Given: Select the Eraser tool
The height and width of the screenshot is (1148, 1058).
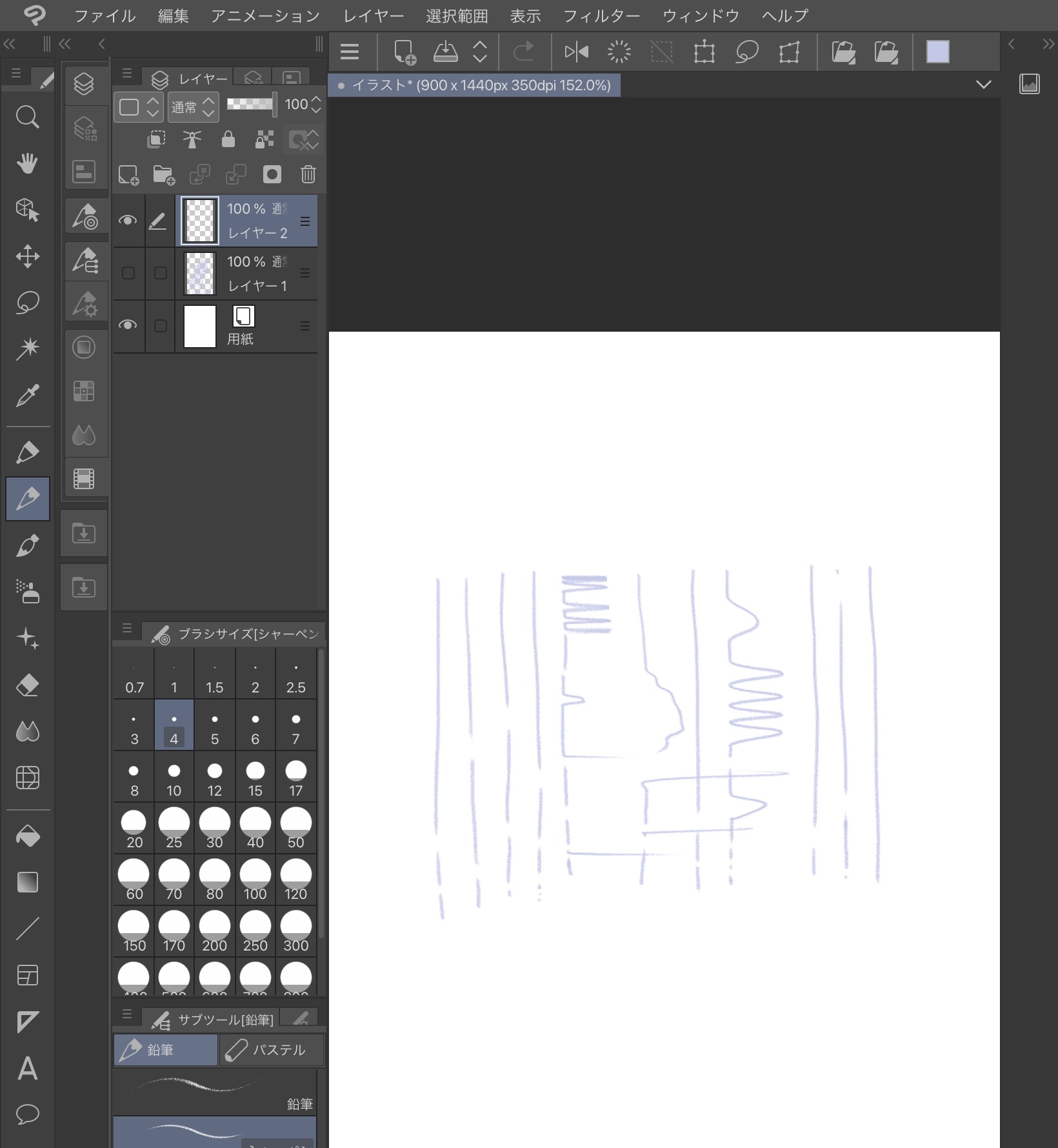Looking at the screenshot, I should [27, 685].
